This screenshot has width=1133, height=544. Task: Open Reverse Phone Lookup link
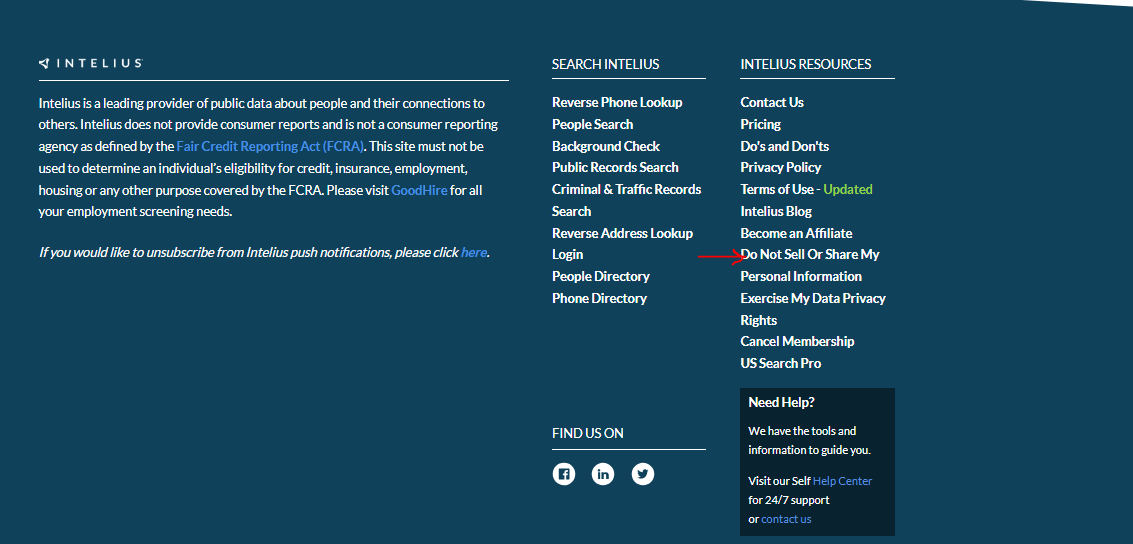coord(617,103)
